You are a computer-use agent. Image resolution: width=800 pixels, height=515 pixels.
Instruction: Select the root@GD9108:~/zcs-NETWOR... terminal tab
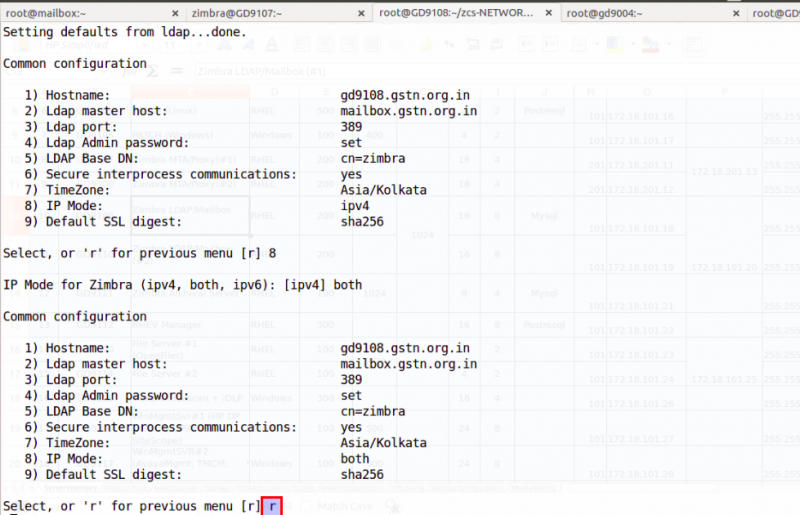coord(466,13)
